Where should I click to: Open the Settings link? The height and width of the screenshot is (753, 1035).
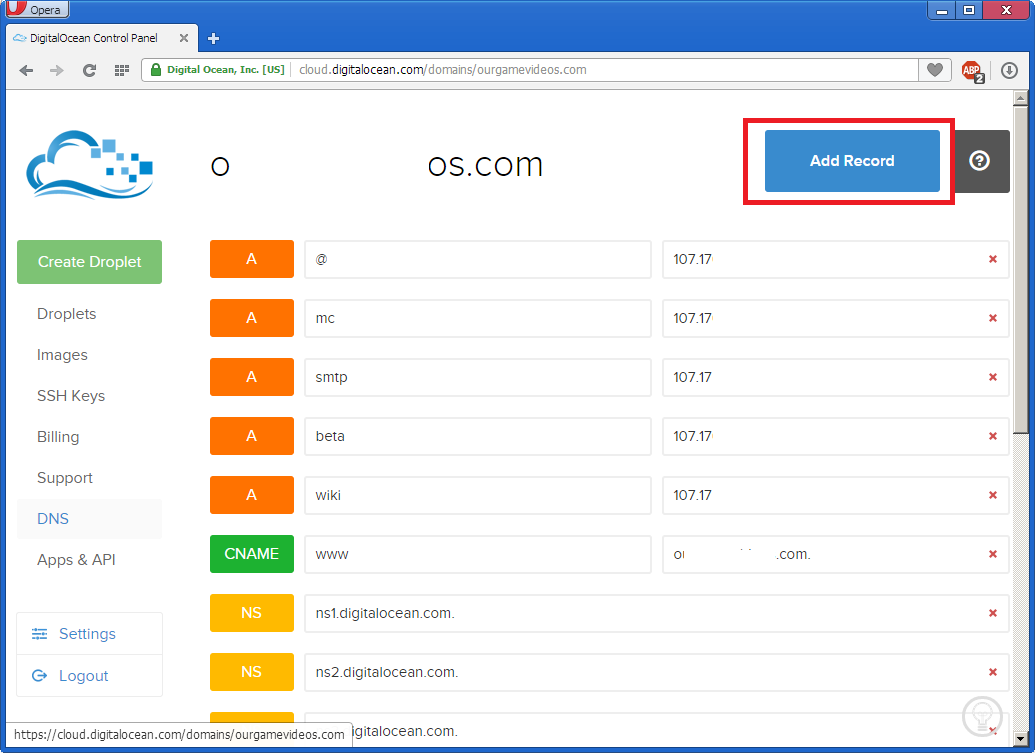(x=89, y=634)
